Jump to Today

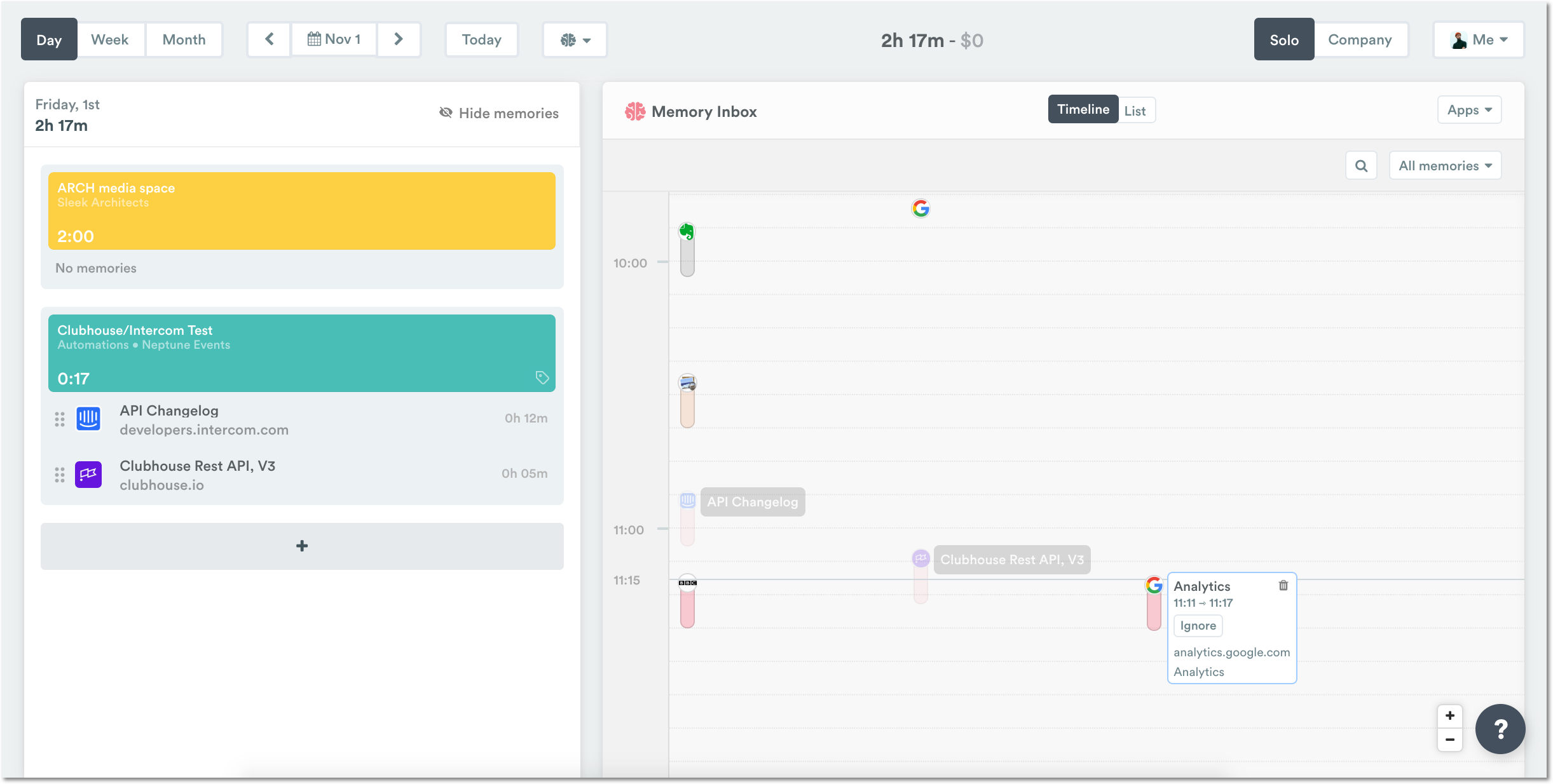481,39
